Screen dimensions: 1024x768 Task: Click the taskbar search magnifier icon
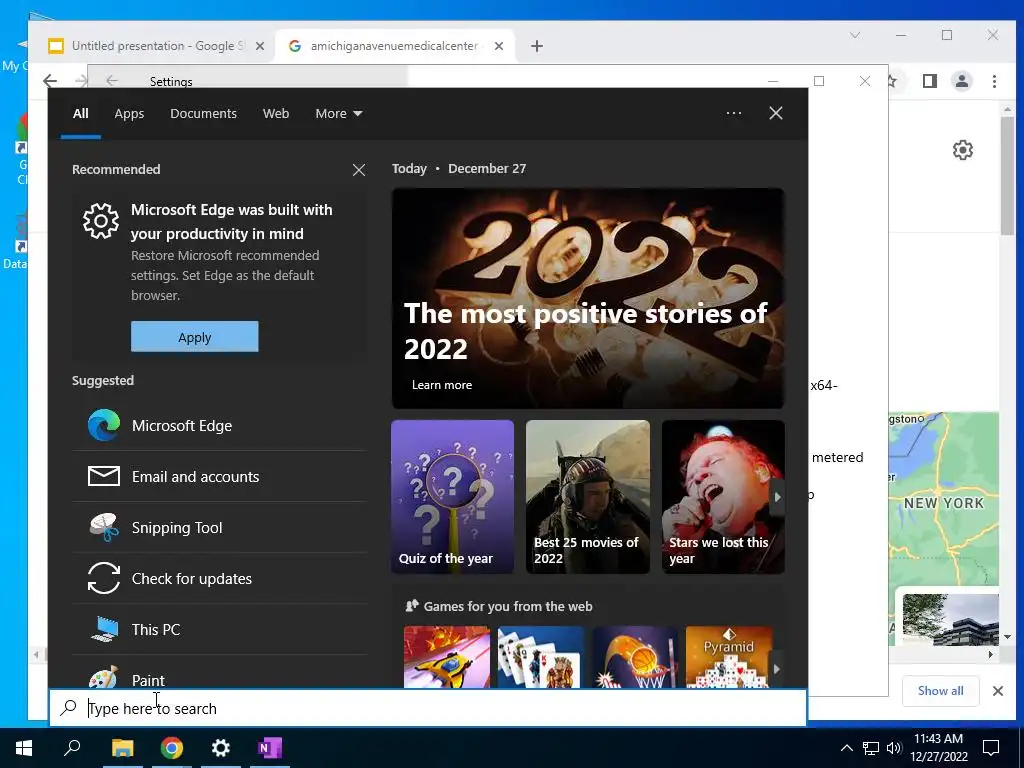pyautogui.click(x=72, y=748)
